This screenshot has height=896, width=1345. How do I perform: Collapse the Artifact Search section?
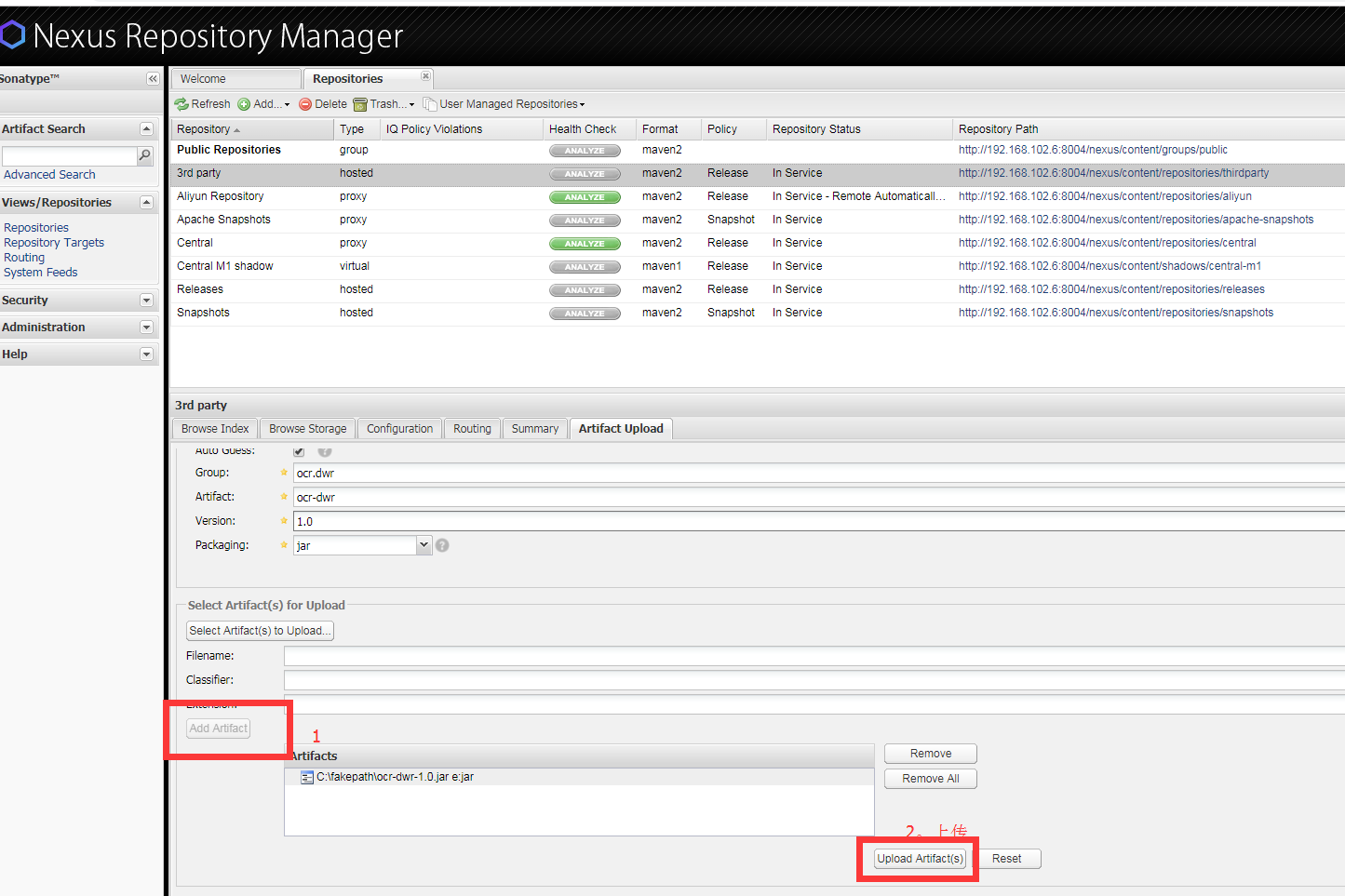[146, 128]
